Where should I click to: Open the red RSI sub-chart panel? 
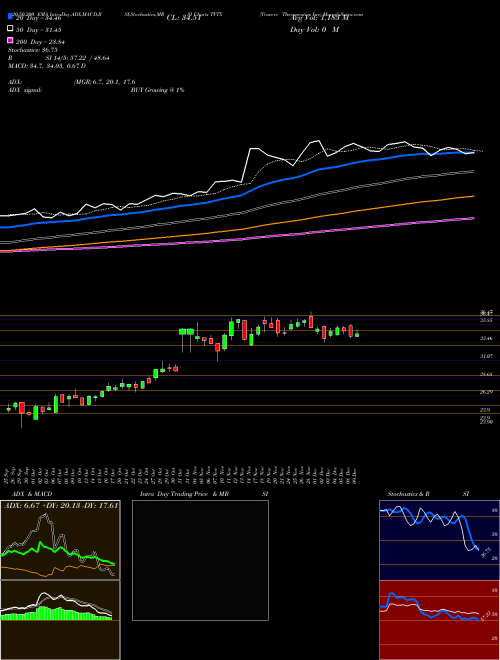[x=439, y=620]
